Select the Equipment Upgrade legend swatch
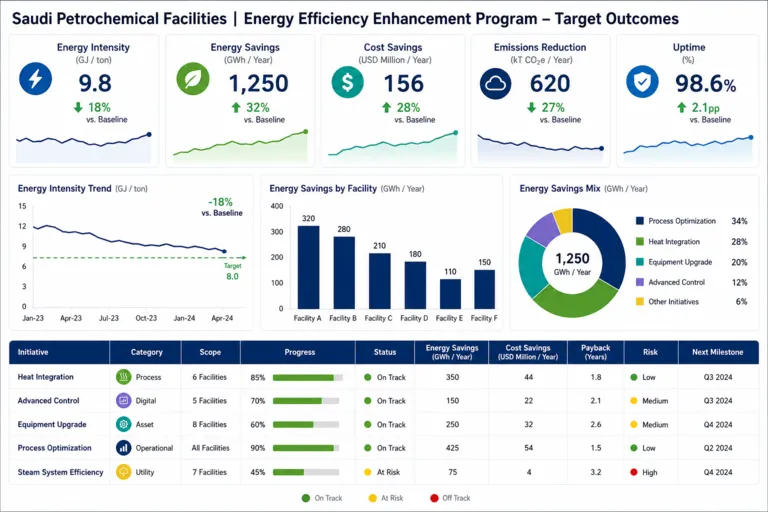Viewport: 768px width, 512px height. tap(640, 262)
